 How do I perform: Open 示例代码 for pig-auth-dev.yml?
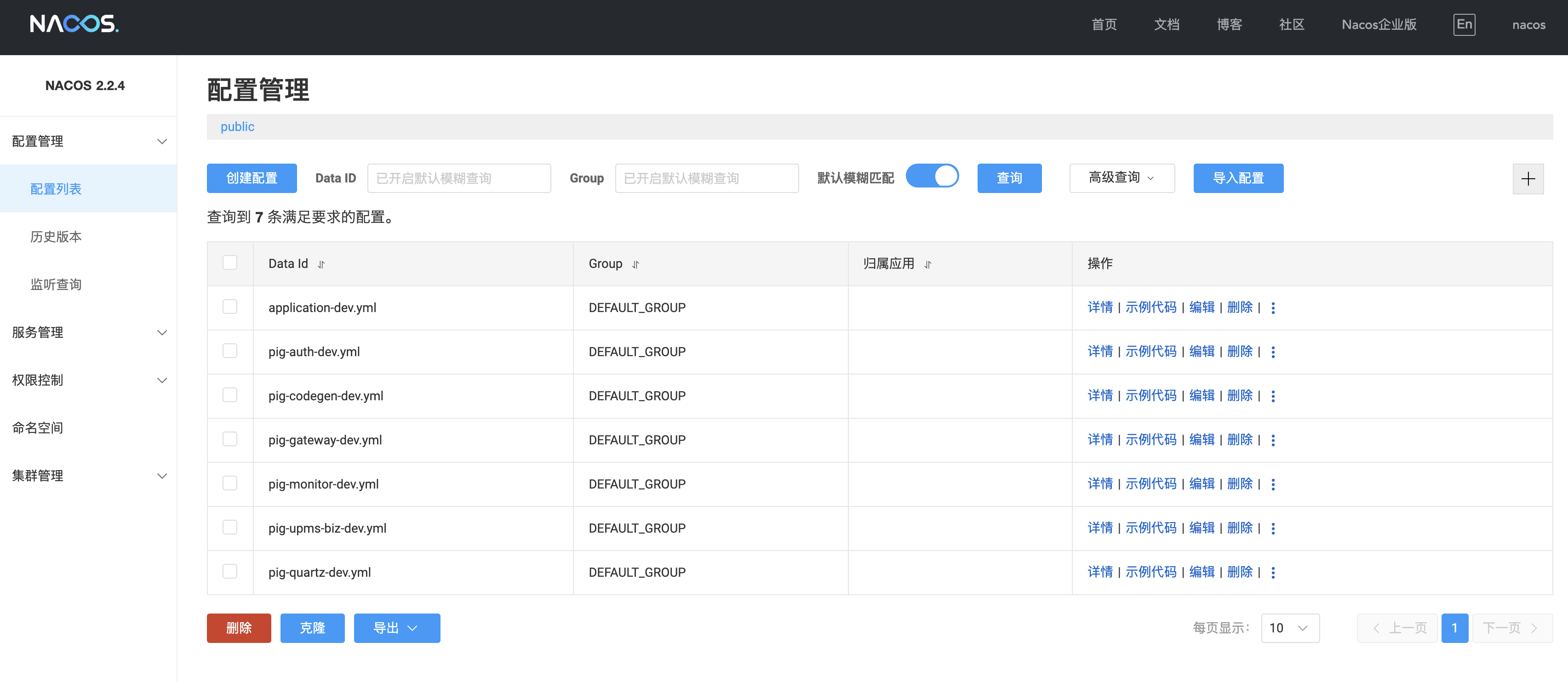click(1150, 352)
